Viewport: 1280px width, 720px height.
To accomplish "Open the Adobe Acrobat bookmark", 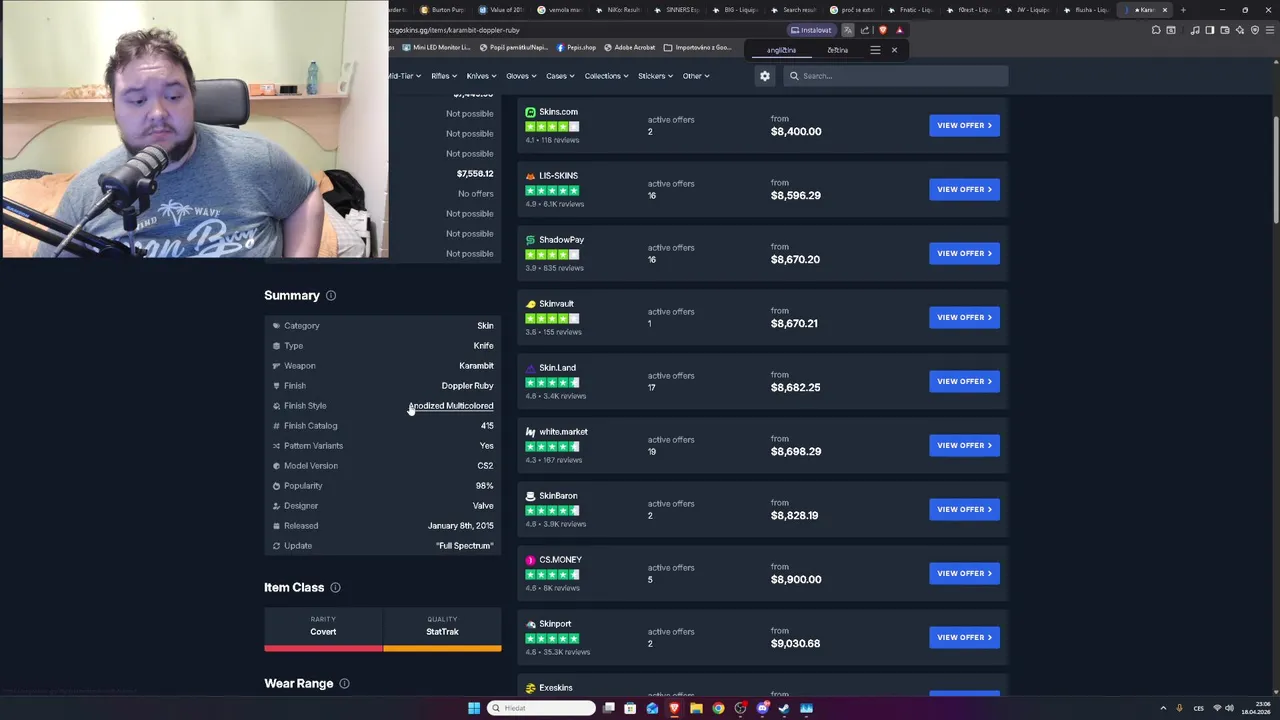I will point(630,47).
